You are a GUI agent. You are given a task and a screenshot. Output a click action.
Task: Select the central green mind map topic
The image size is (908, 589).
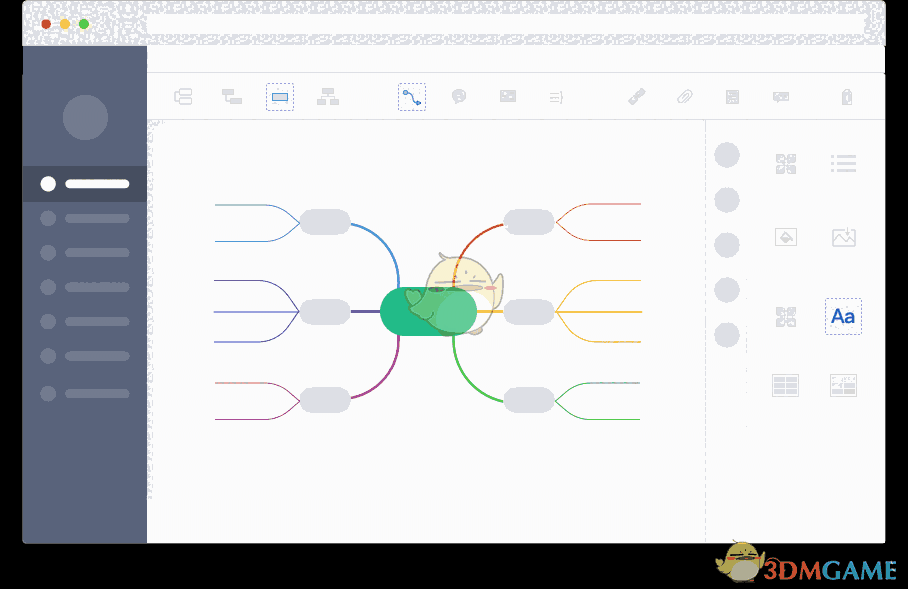tap(428, 311)
